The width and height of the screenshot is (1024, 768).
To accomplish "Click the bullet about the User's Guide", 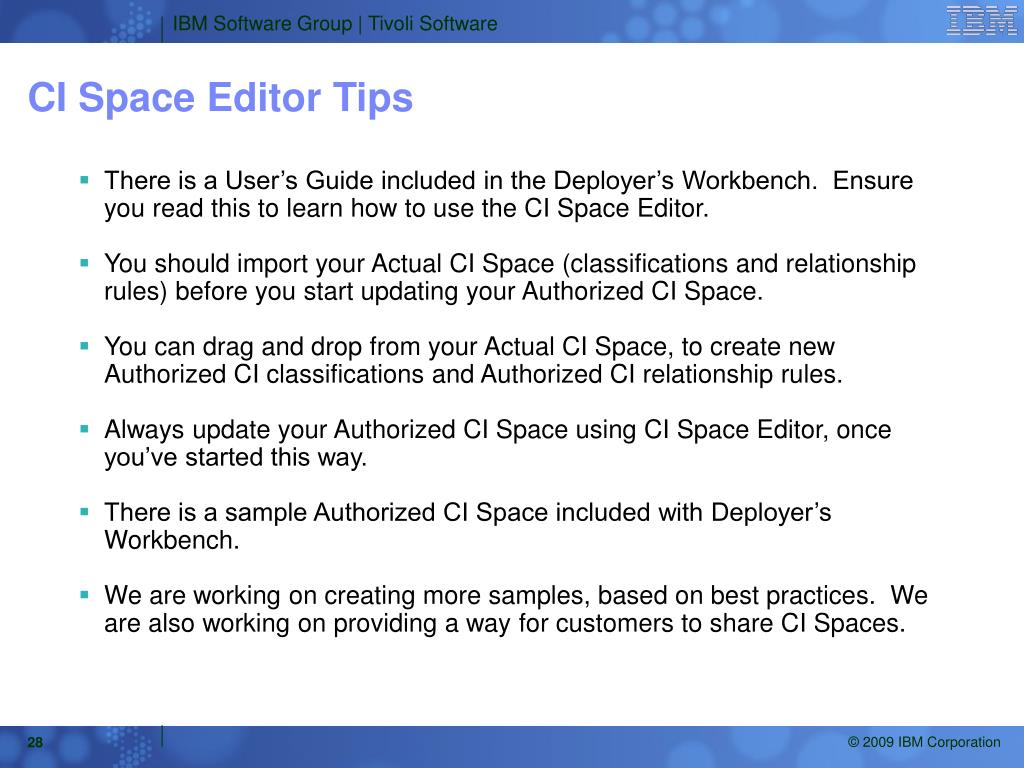I will point(508,194).
